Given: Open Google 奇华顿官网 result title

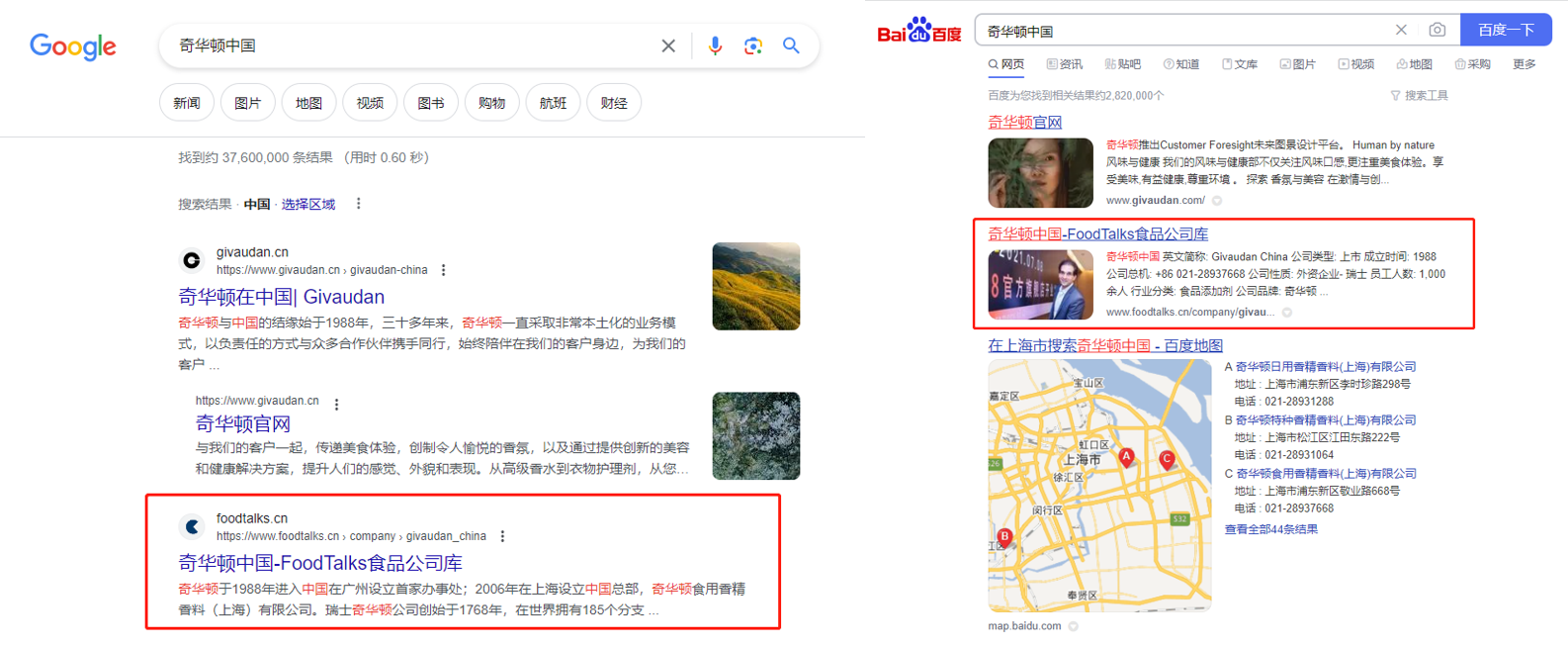Looking at the screenshot, I should [243, 423].
